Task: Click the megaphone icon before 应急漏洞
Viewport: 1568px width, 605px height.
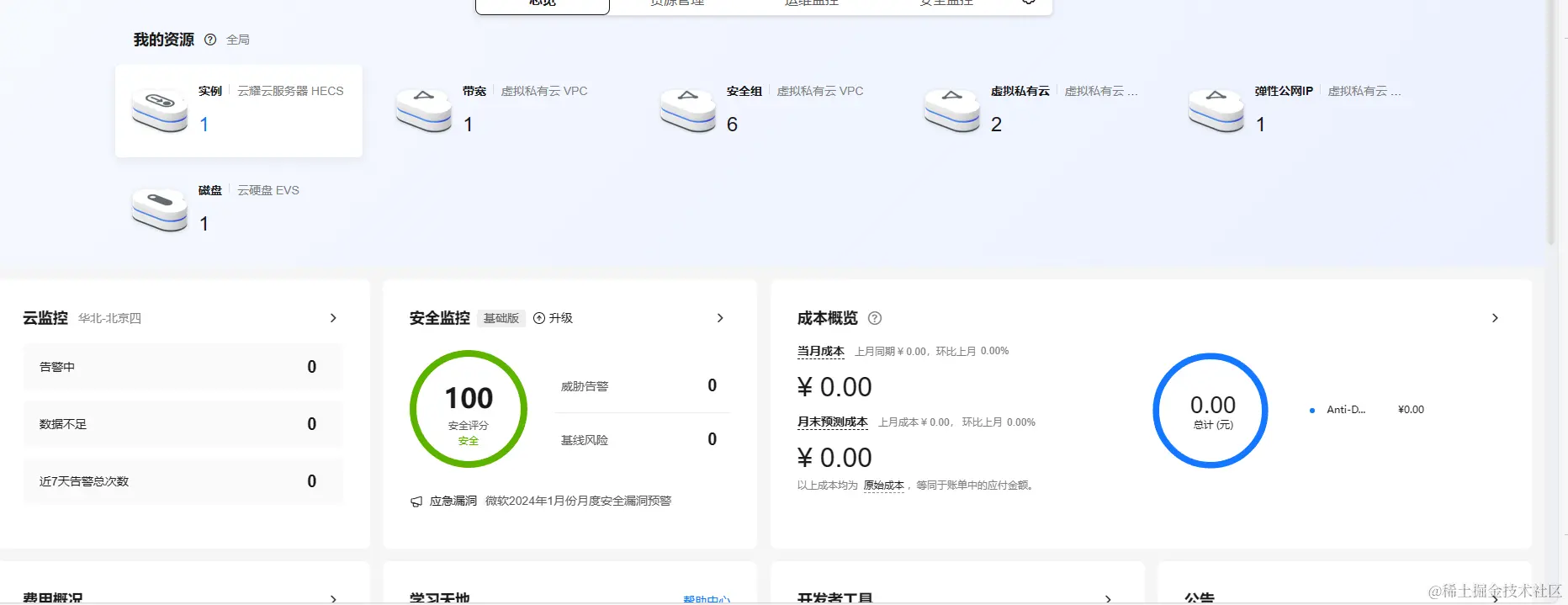Action: point(416,502)
